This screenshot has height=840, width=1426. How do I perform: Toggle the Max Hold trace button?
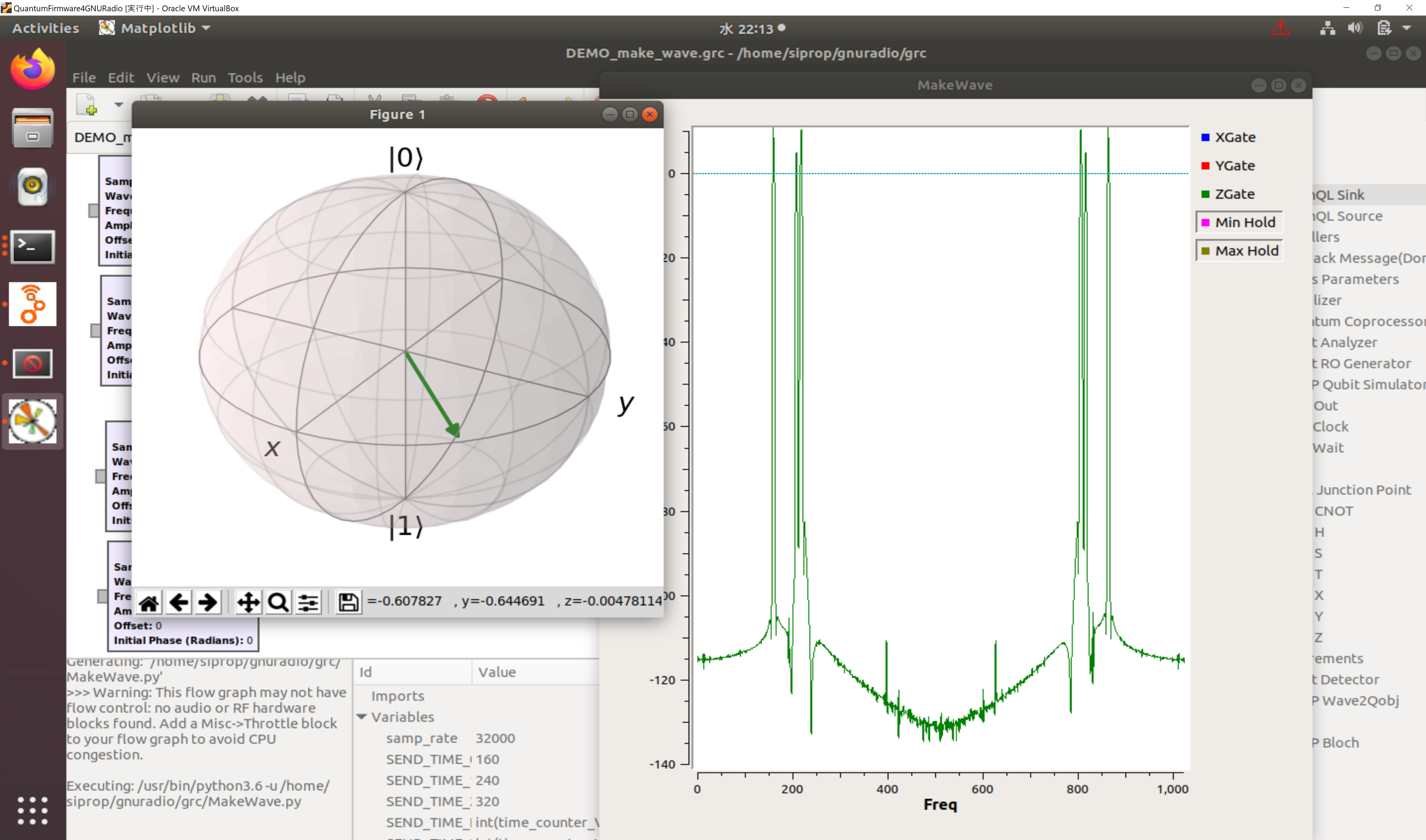coord(1238,251)
